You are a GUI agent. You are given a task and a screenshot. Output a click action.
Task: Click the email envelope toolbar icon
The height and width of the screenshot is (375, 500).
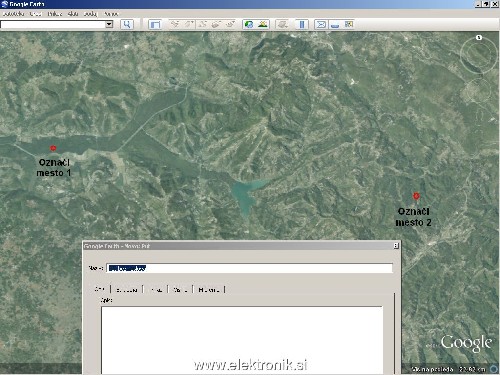[x=321, y=24]
